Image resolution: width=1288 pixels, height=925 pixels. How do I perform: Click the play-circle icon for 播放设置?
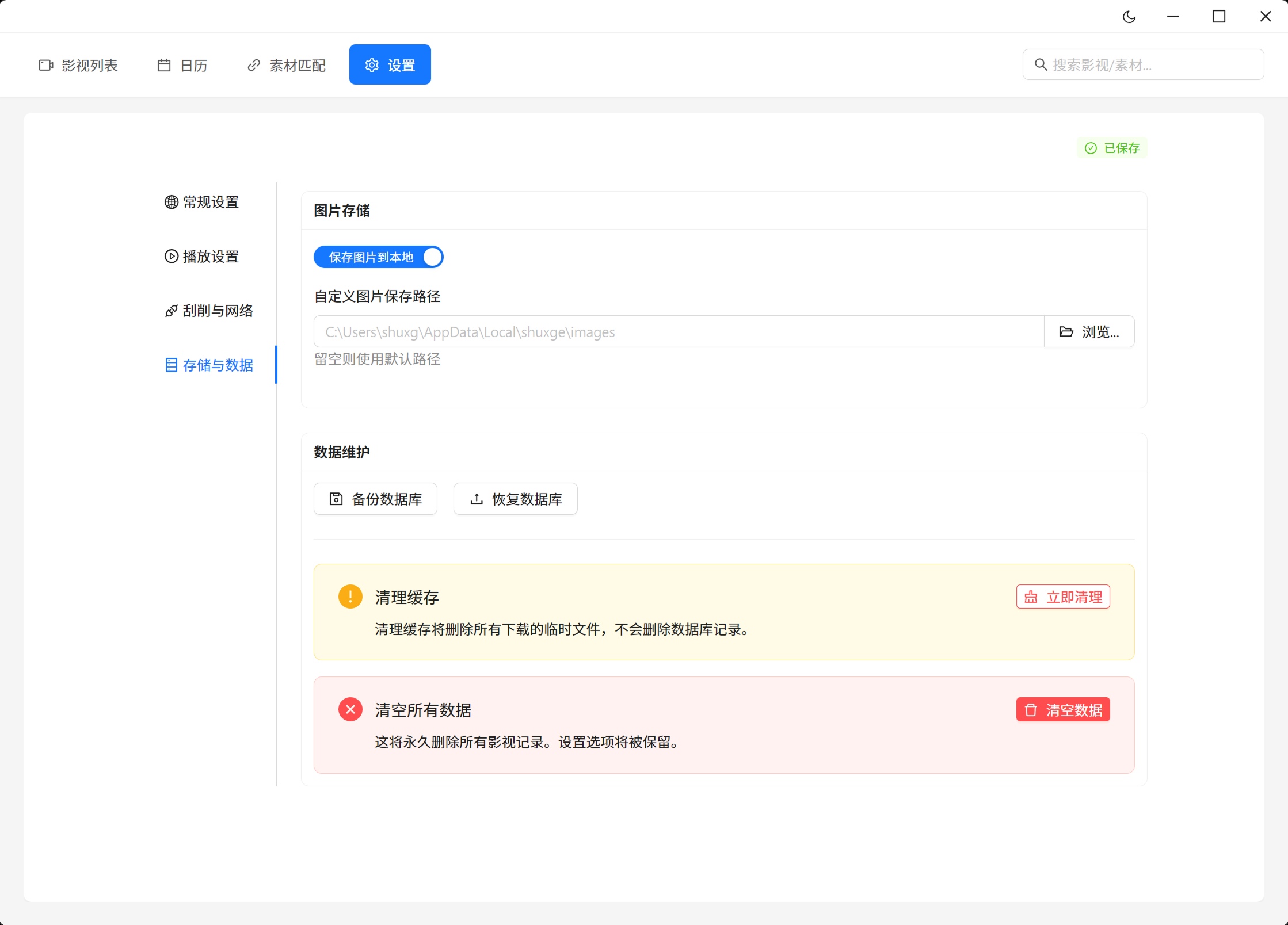click(171, 256)
